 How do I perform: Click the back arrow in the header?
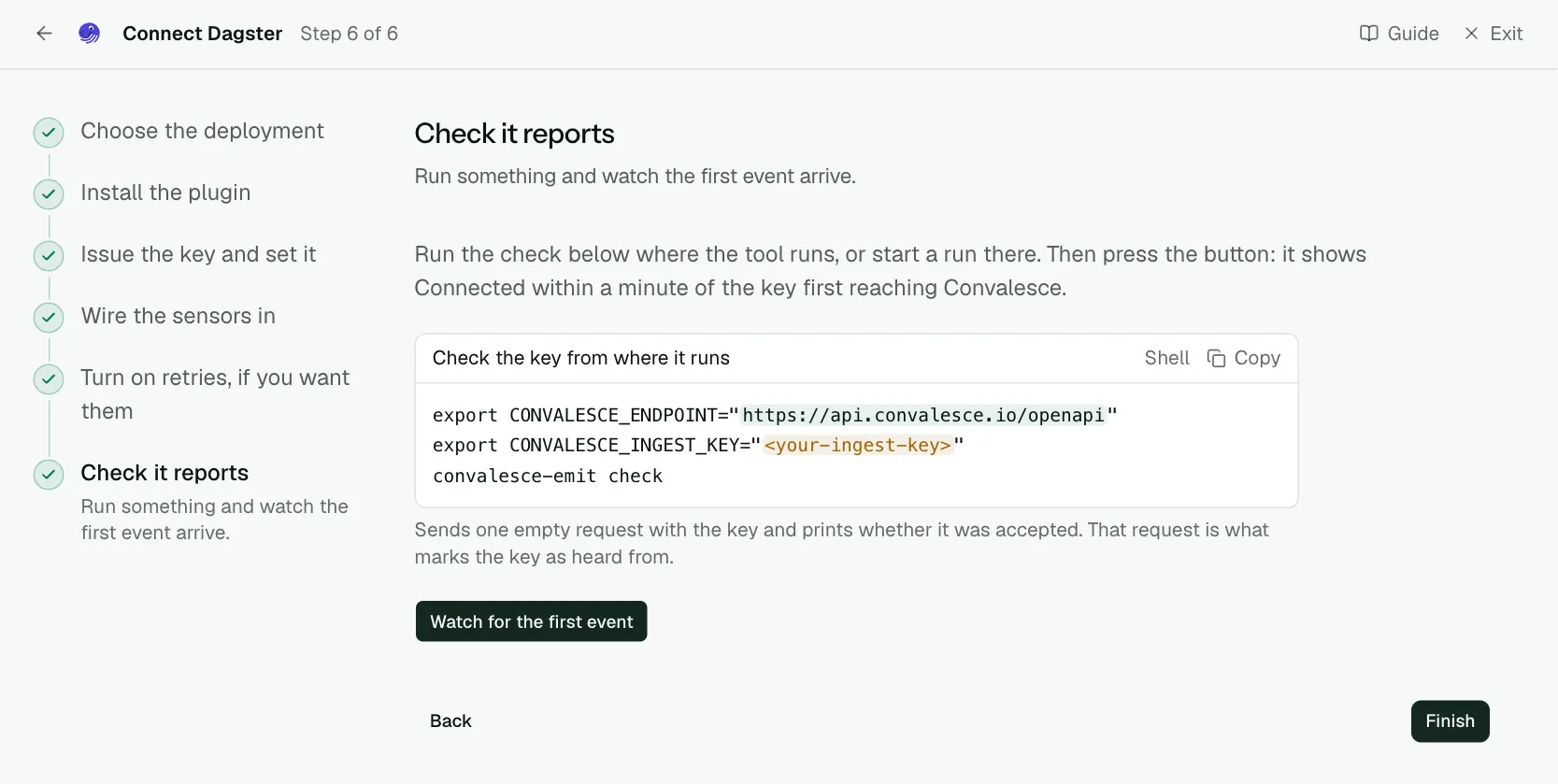tap(44, 34)
